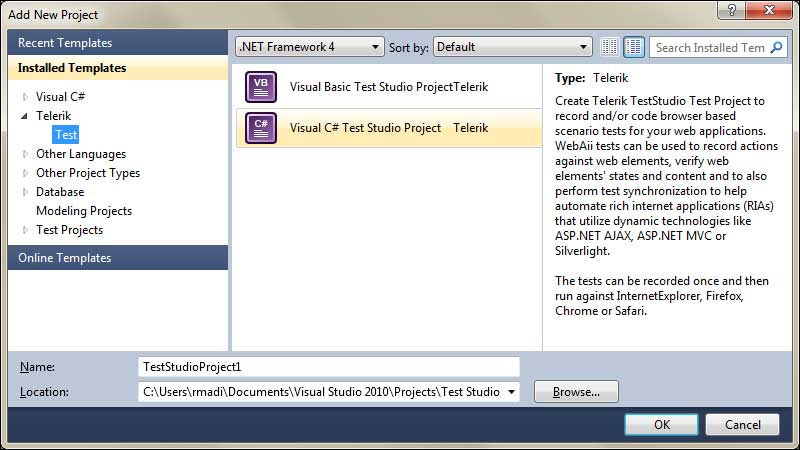
Task: Expand the Visual C# tree node
Action: 25,97
